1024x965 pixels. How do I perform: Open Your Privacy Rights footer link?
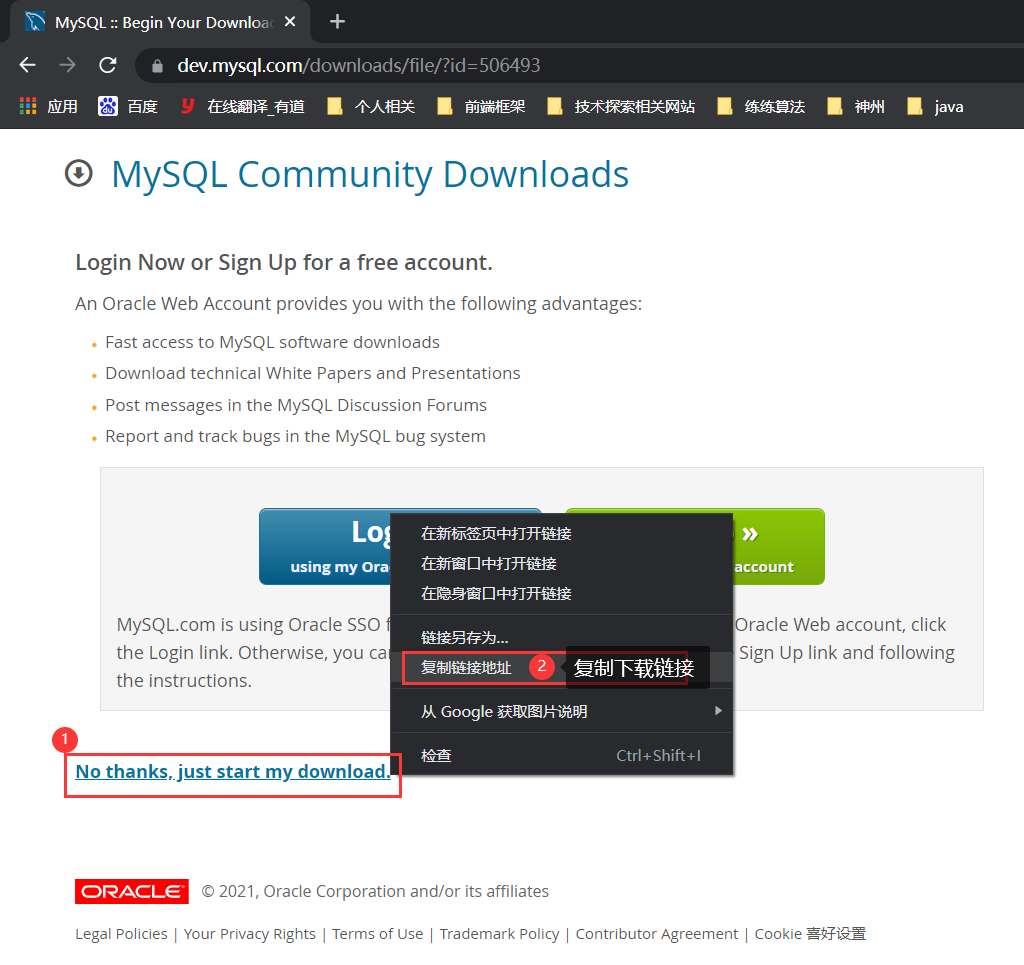[x=249, y=934]
